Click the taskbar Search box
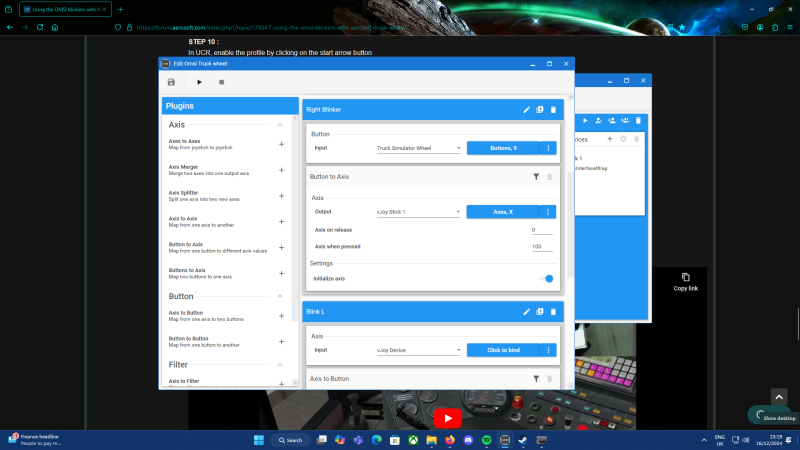Screen dimensions: 800x450 click(x=290, y=440)
